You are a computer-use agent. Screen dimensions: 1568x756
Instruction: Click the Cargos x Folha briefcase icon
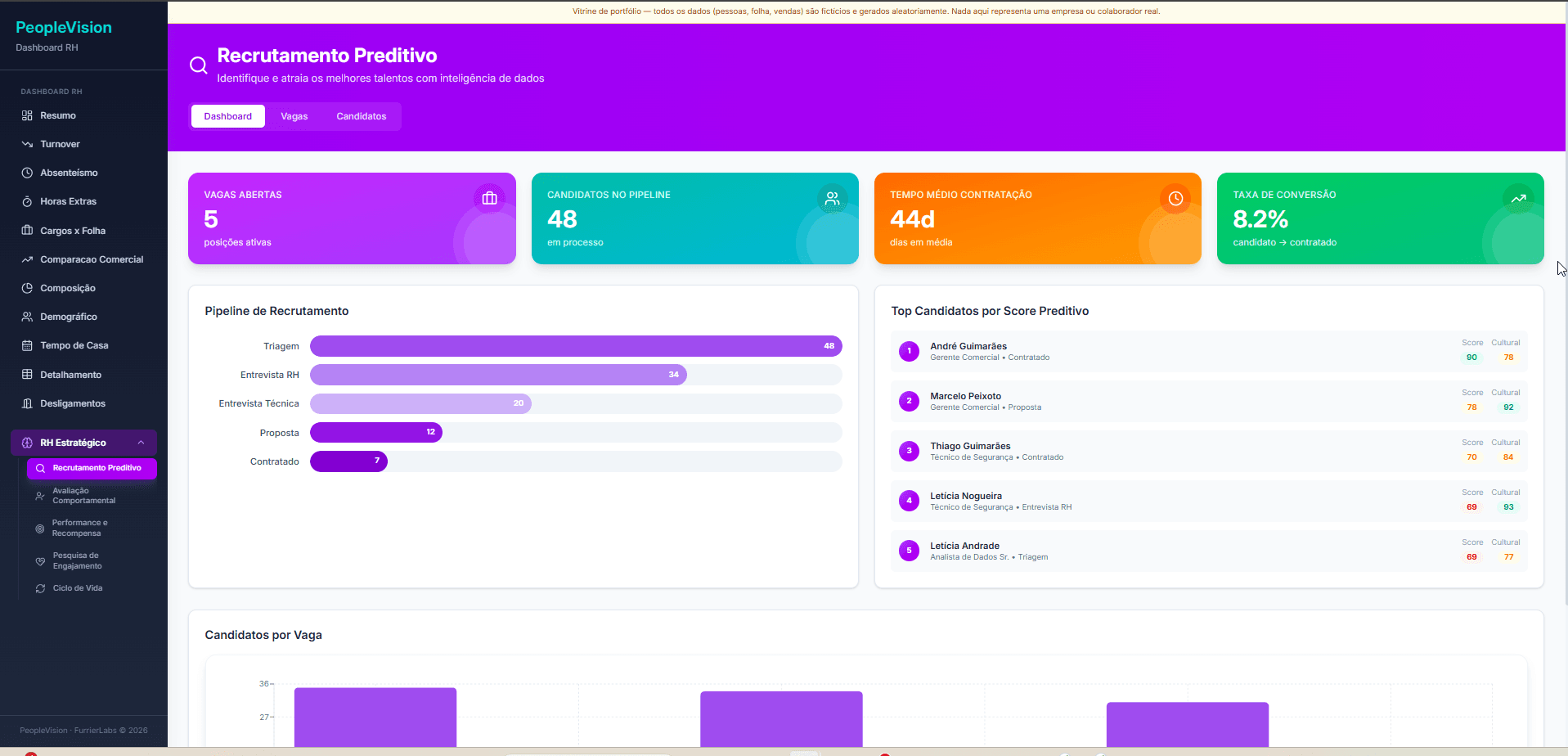point(27,231)
